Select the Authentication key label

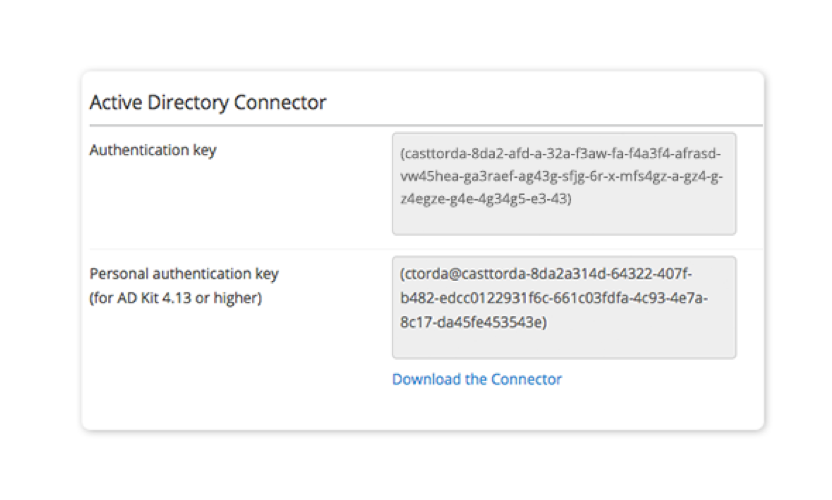153,150
